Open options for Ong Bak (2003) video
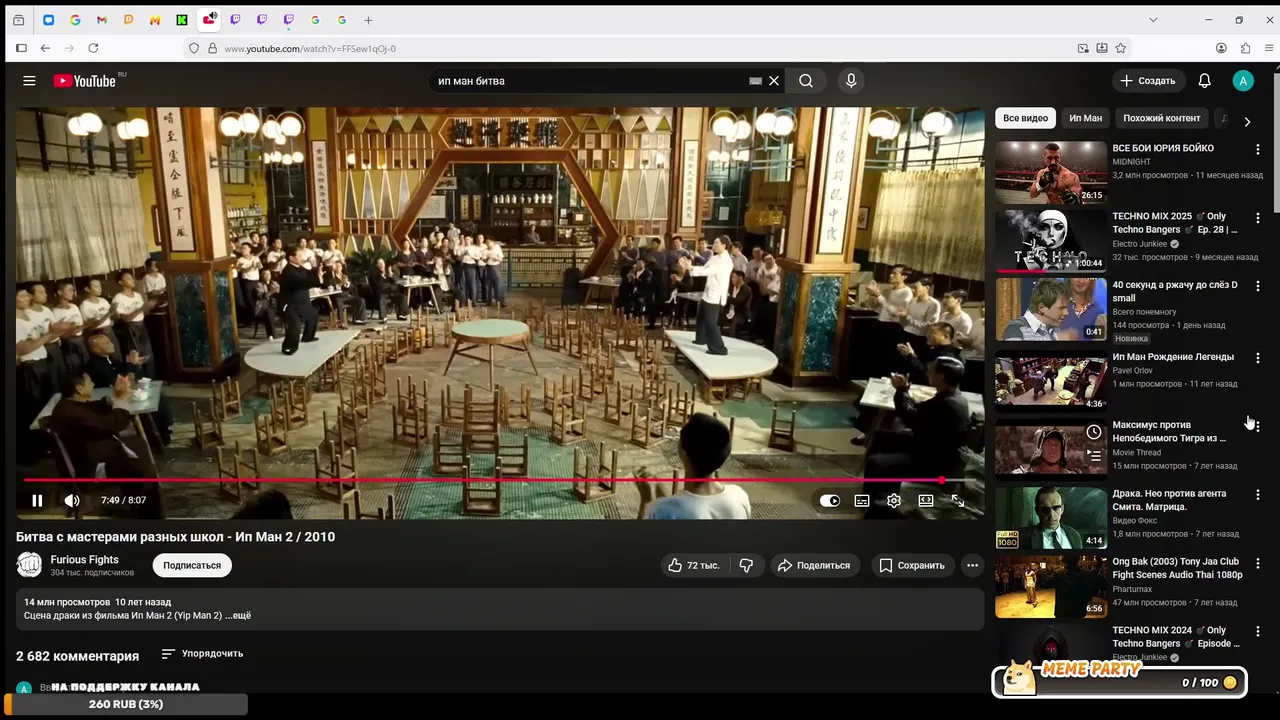Screen dimensions: 1280x720 coord(1258,564)
